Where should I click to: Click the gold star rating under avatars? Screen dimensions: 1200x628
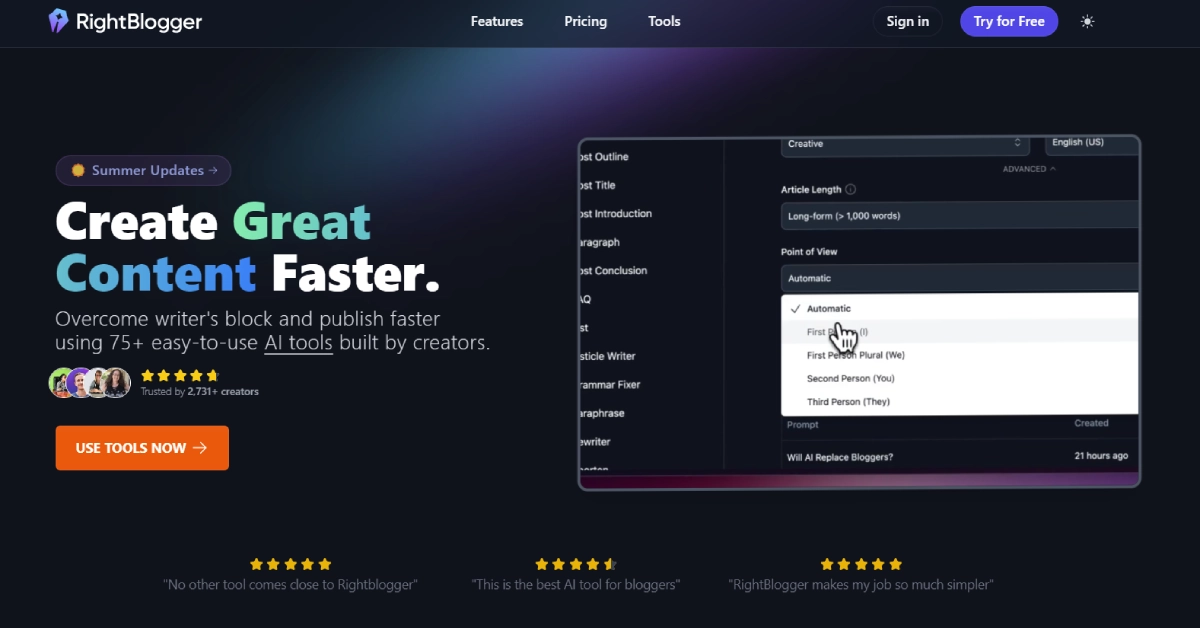[179, 376]
